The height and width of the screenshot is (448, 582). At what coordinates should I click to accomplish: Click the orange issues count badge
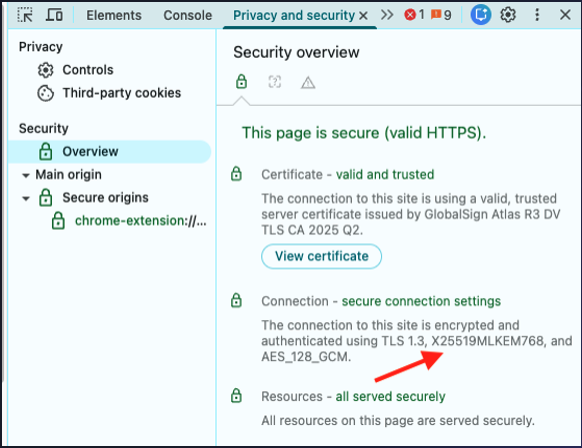click(441, 15)
